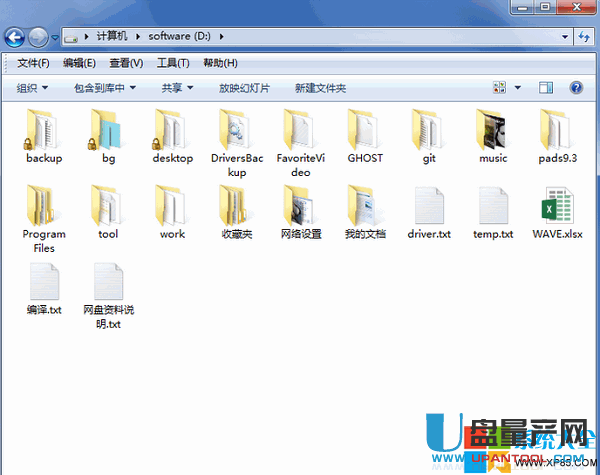The image size is (600, 475).
Task: Open Help via the question mark icon
Action: click(x=576, y=88)
